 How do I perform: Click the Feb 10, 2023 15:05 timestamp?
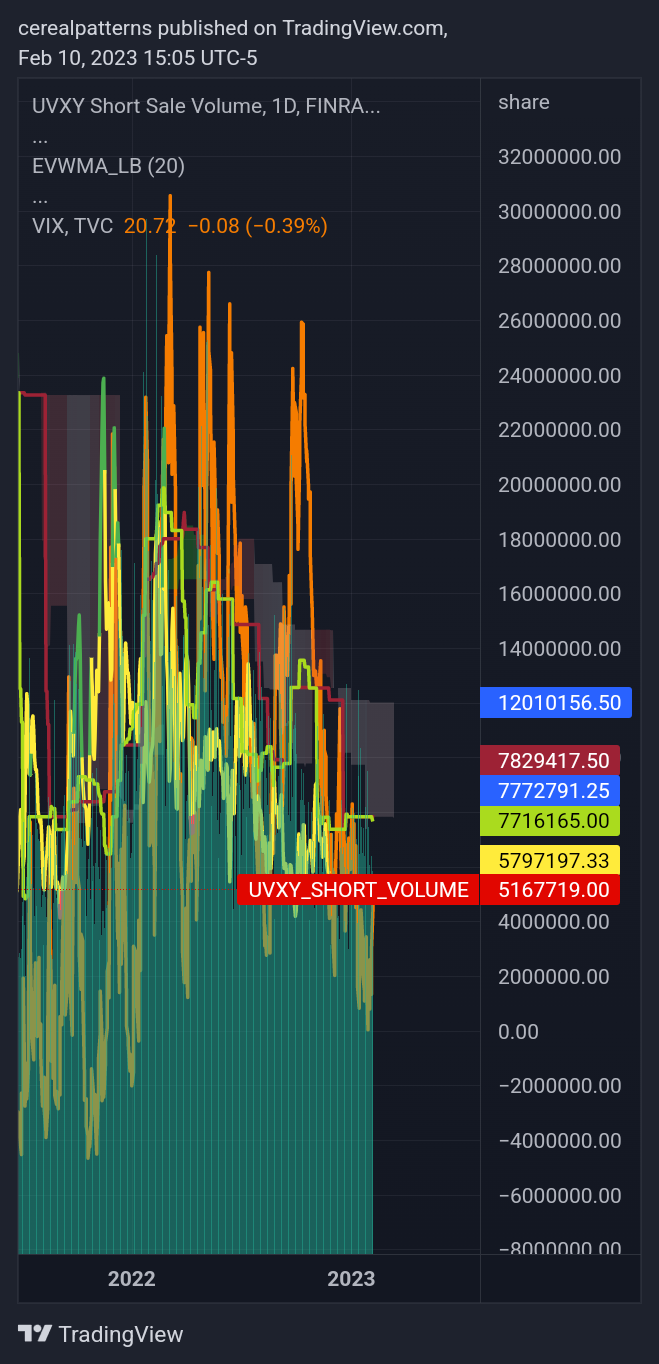(x=138, y=58)
